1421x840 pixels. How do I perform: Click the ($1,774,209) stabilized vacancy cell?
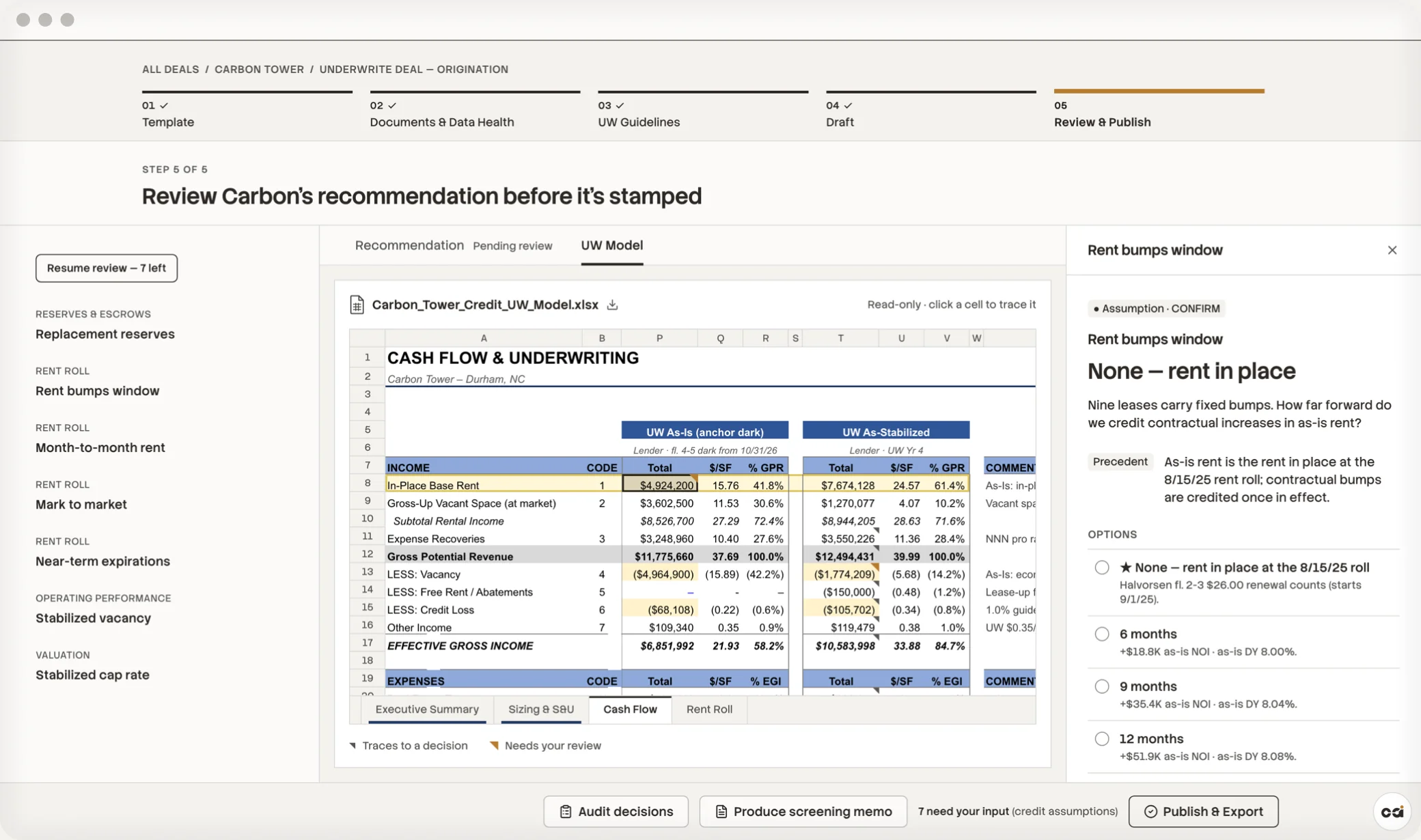coord(841,574)
